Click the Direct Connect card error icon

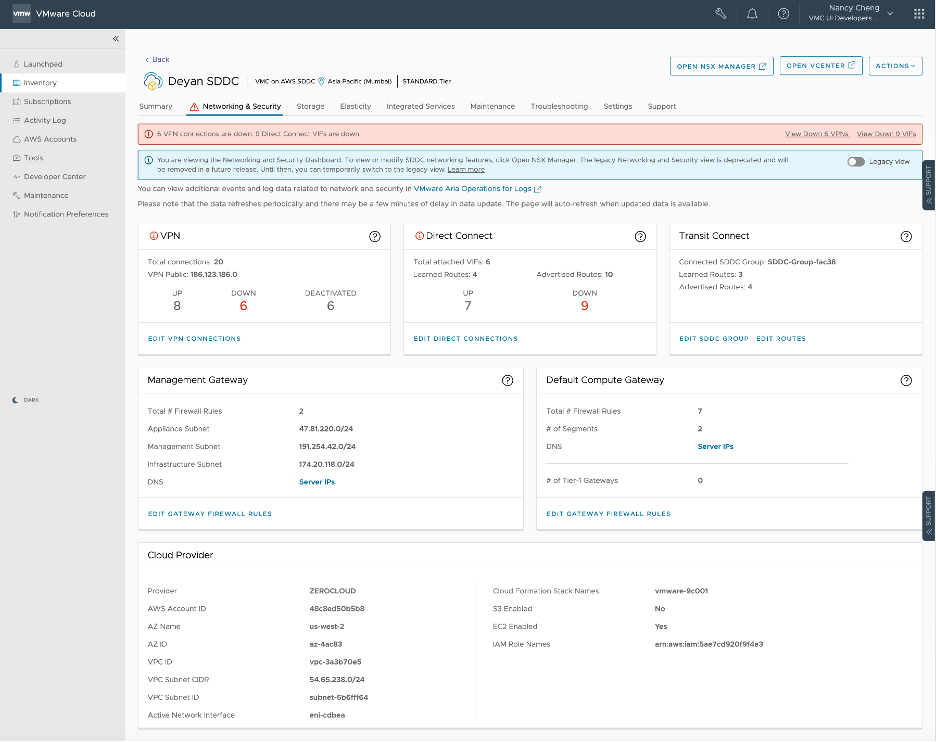click(419, 236)
